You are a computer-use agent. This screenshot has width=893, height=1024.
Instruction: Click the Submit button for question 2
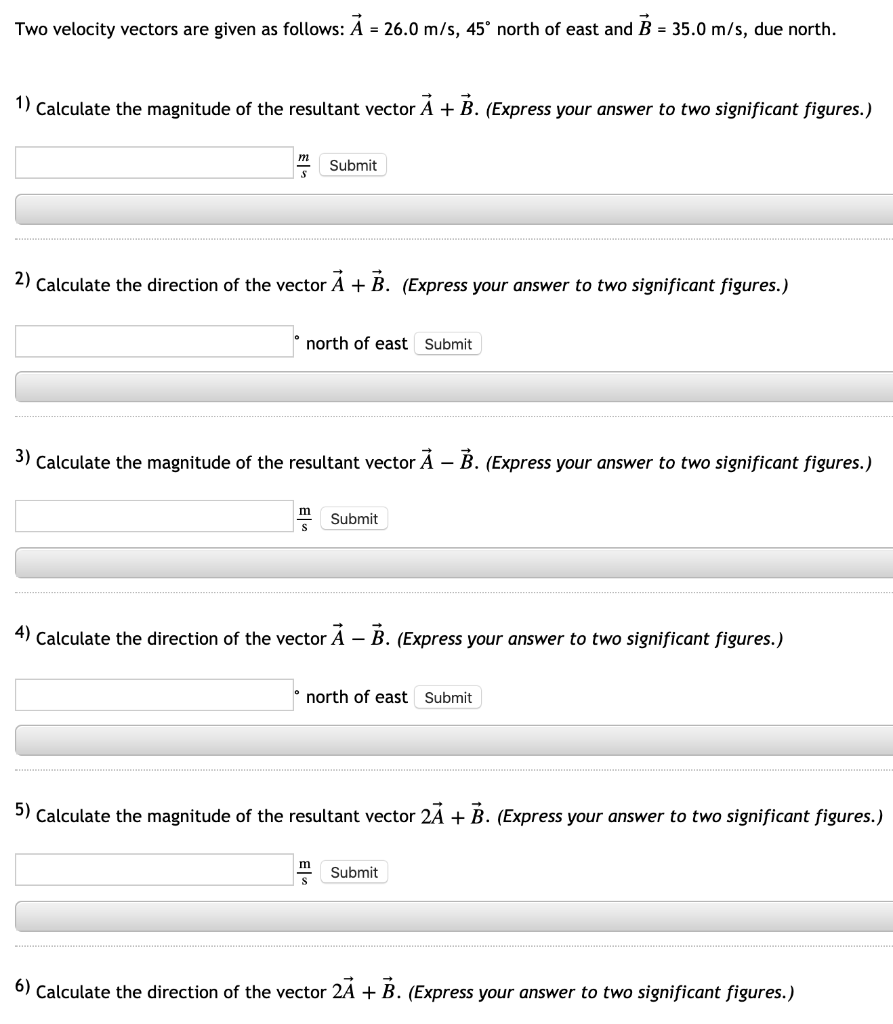[447, 343]
